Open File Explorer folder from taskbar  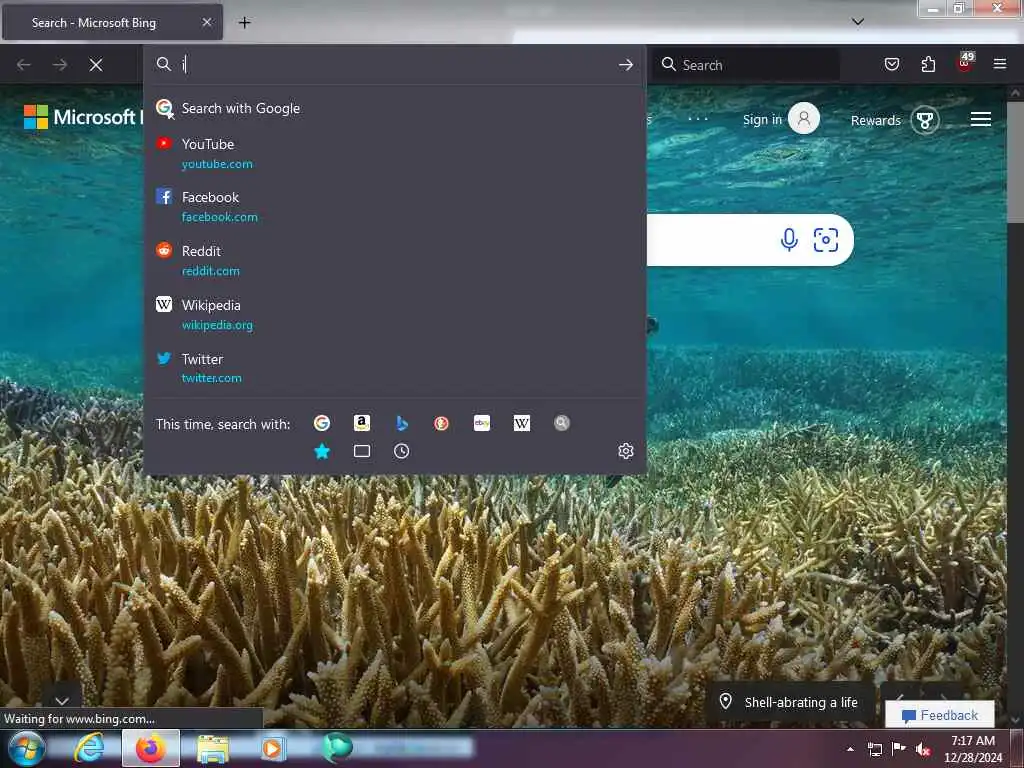[212, 748]
